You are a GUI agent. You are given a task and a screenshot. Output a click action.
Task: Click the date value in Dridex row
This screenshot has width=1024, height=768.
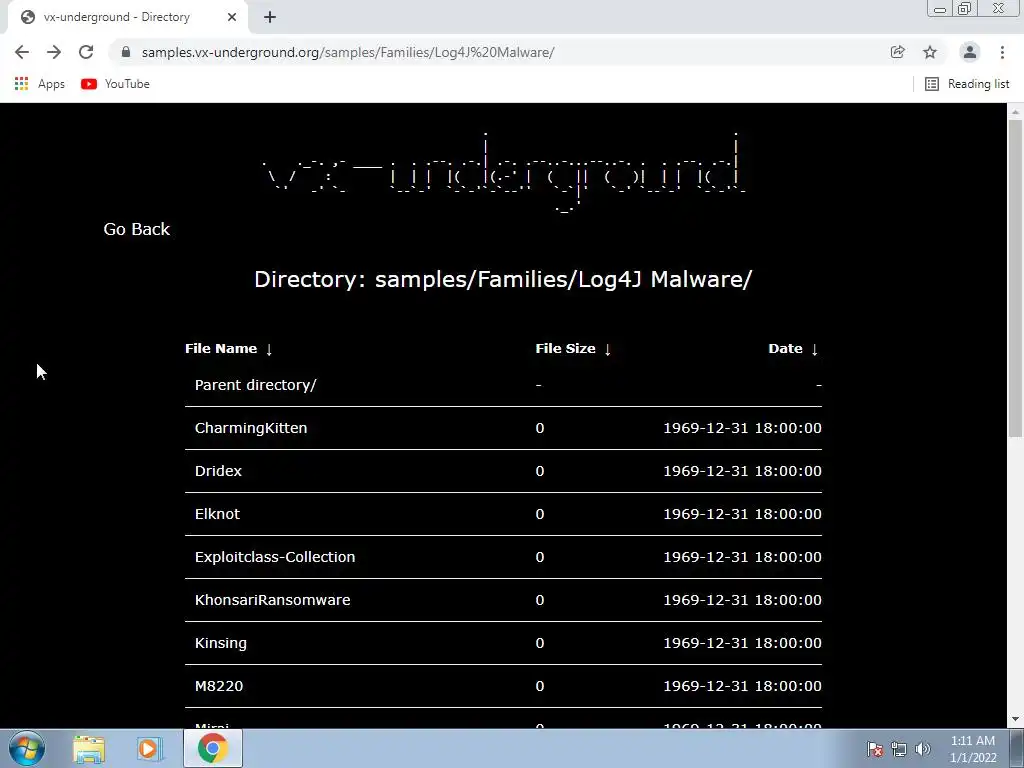click(743, 472)
